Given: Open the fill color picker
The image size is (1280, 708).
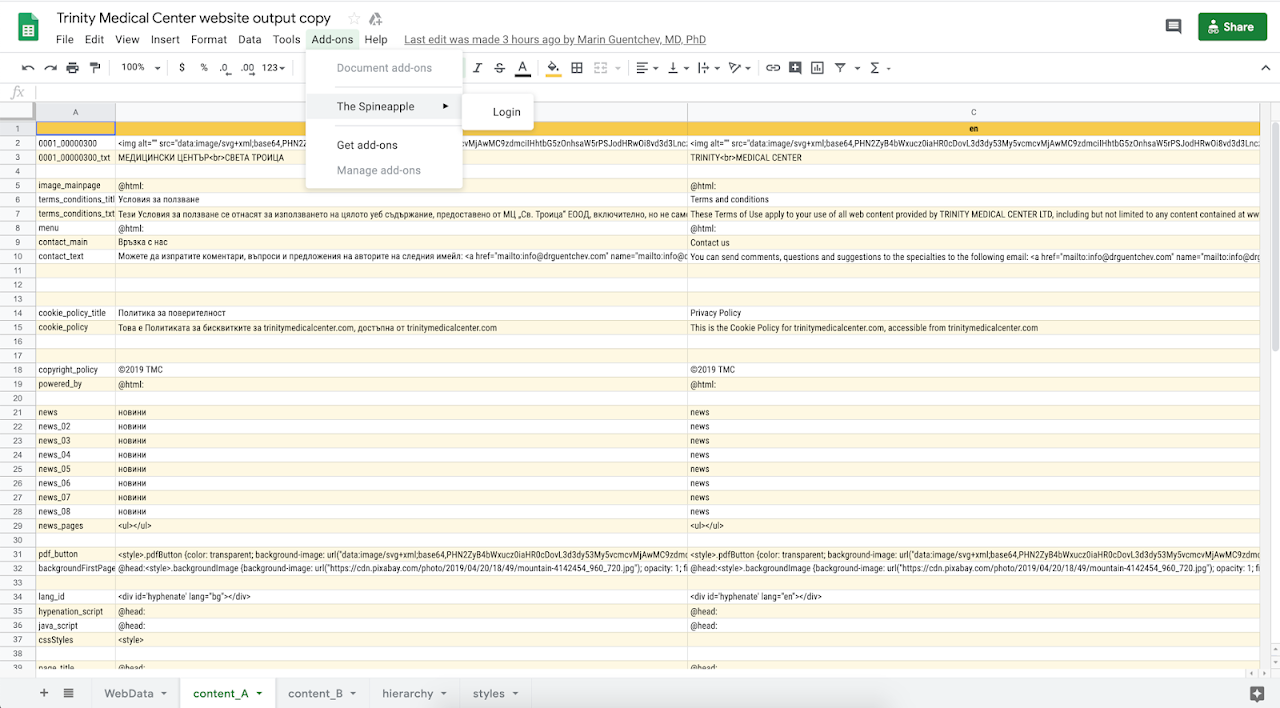Looking at the screenshot, I should click(x=553, y=68).
